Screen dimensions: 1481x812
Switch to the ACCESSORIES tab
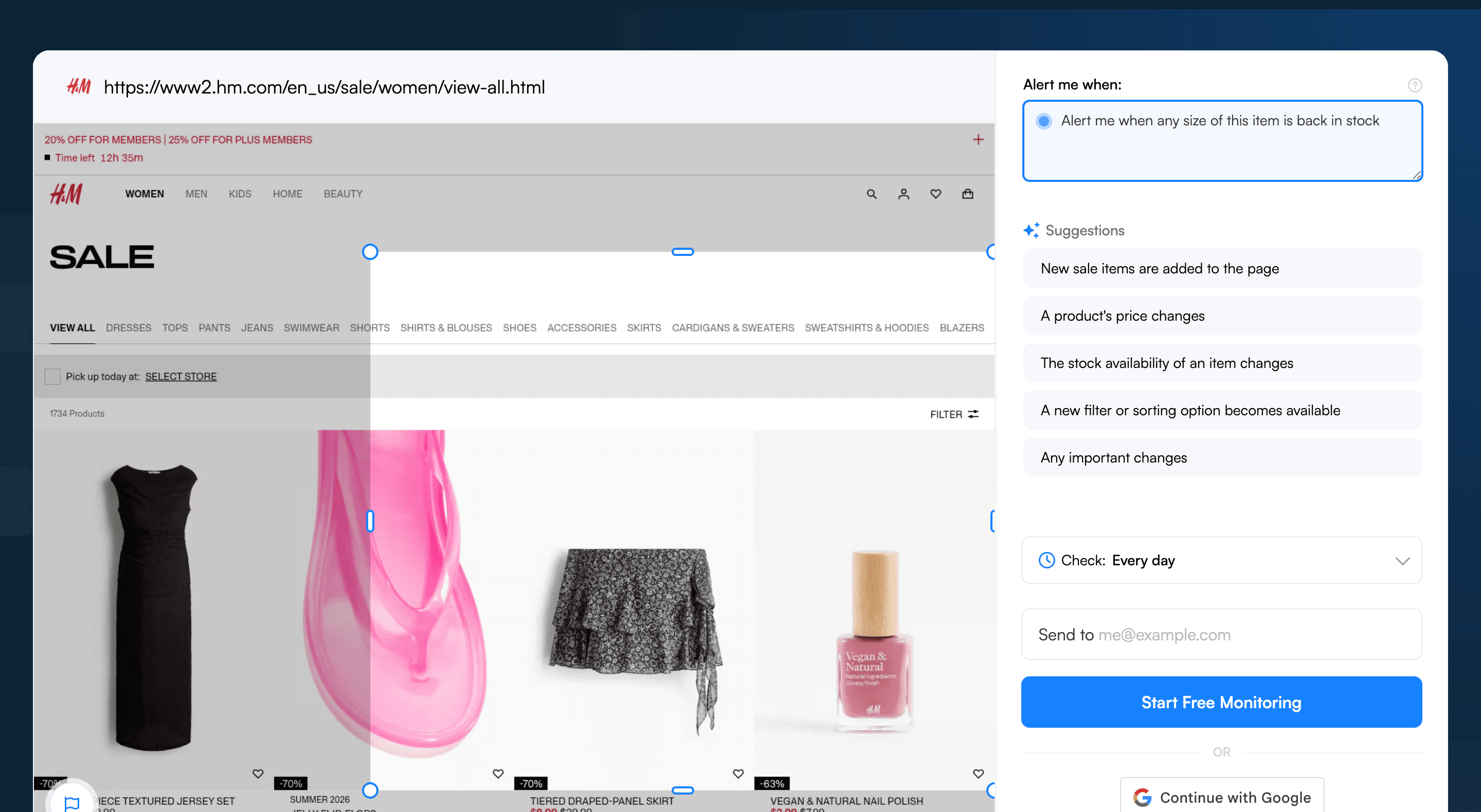pyautogui.click(x=582, y=328)
